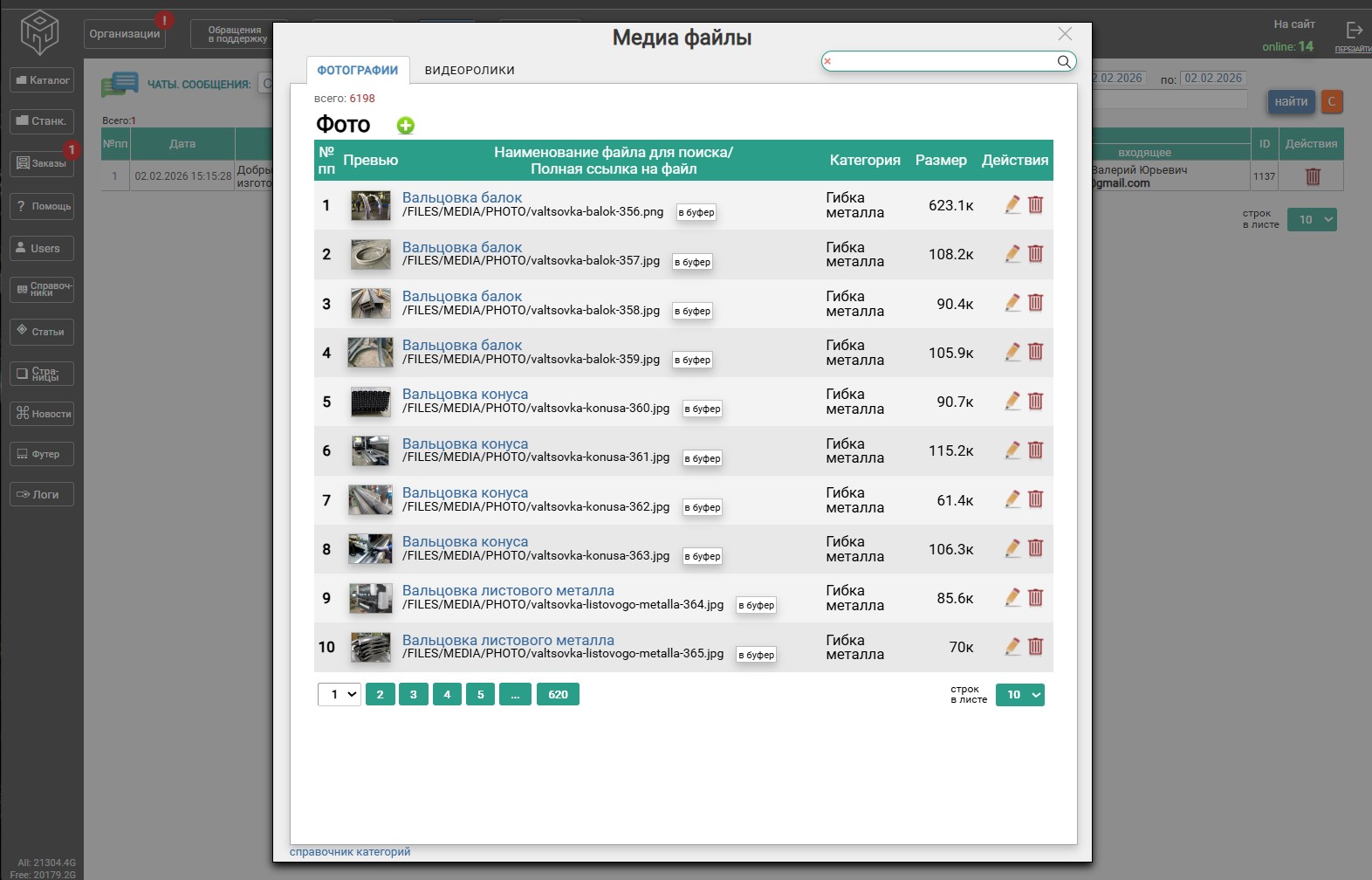Screen dimensions: 1372x880
Task: Click the ellipsis pagination button
Action: (x=516, y=695)
